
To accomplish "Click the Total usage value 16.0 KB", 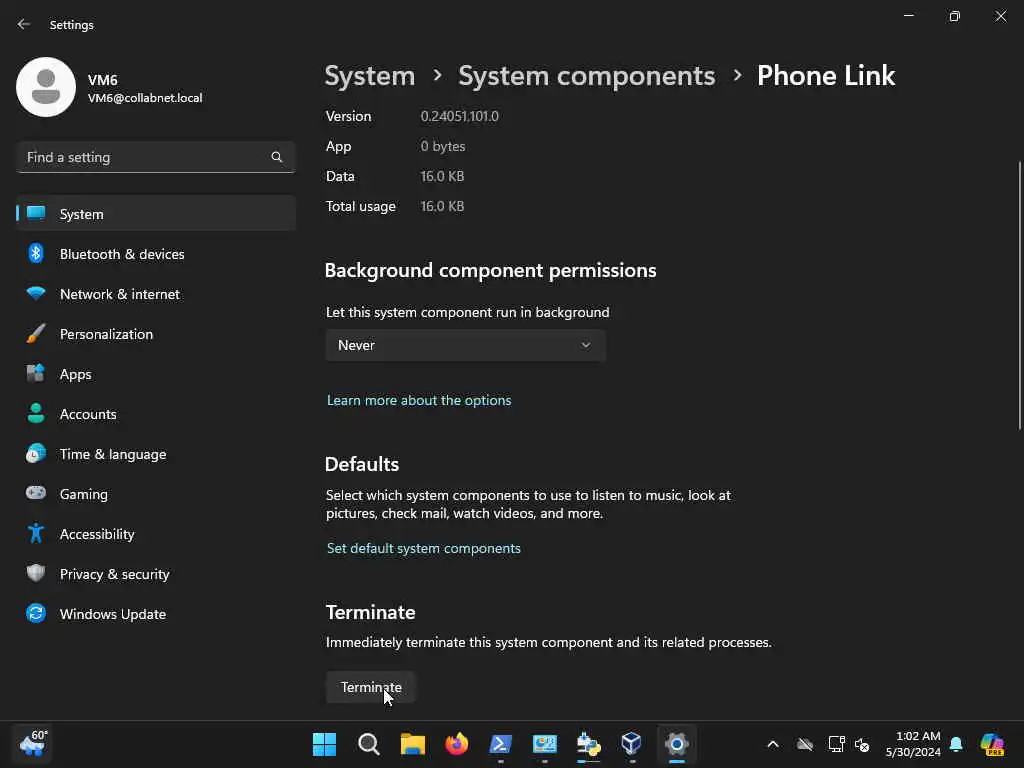I will point(442,206).
